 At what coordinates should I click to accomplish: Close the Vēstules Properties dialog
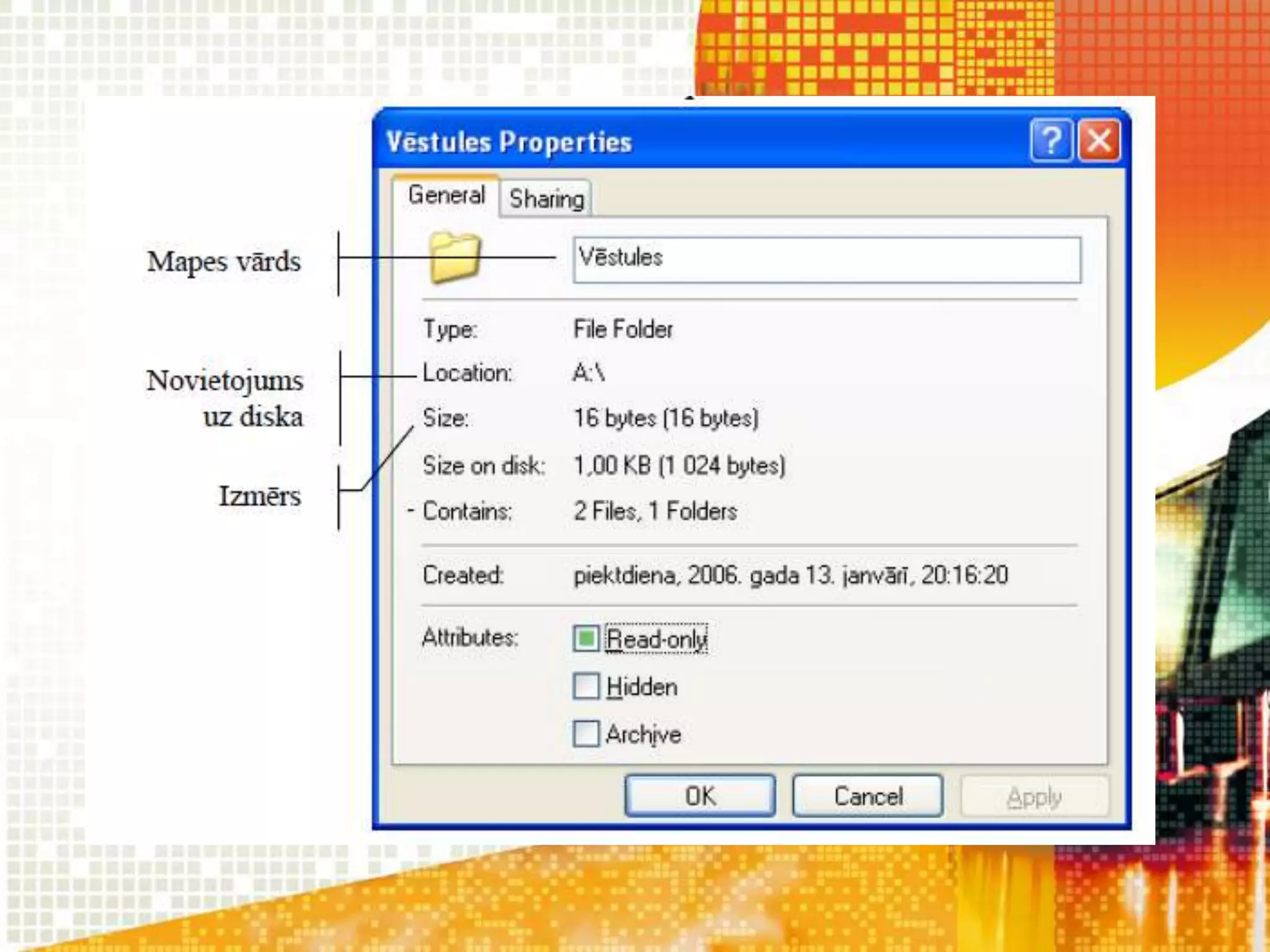tap(1099, 141)
